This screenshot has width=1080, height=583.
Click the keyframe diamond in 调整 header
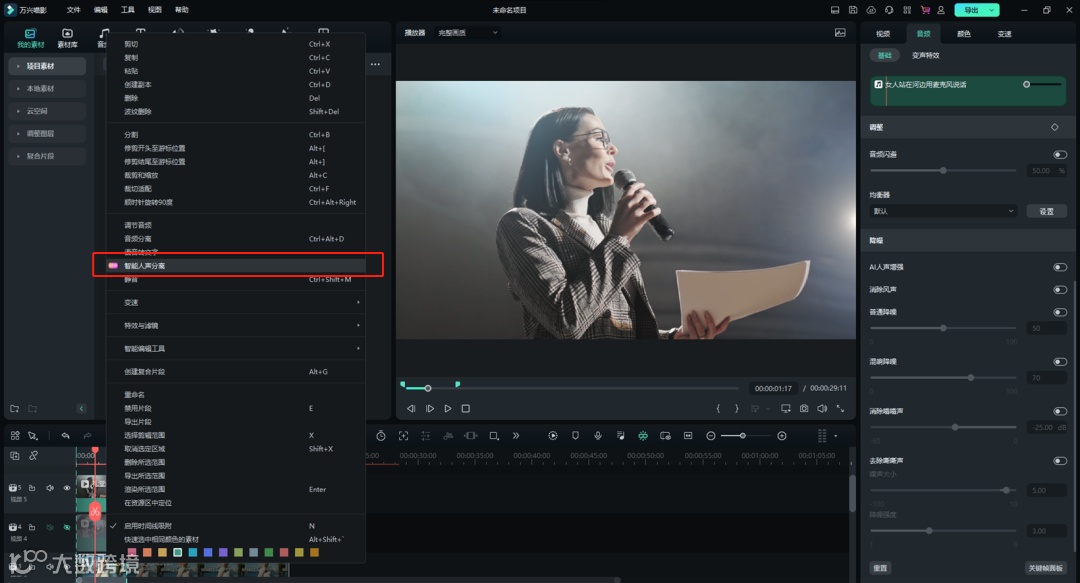click(x=1055, y=127)
